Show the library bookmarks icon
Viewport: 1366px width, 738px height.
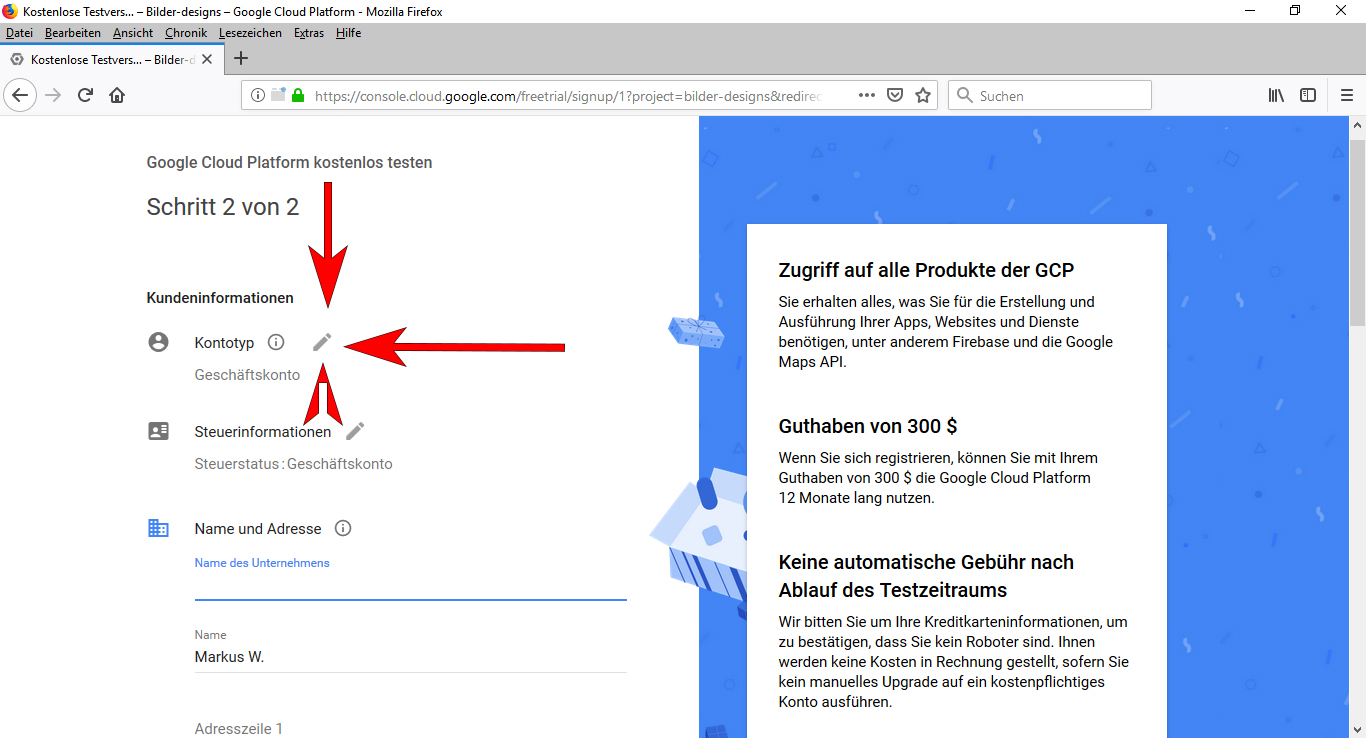[x=1276, y=95]
